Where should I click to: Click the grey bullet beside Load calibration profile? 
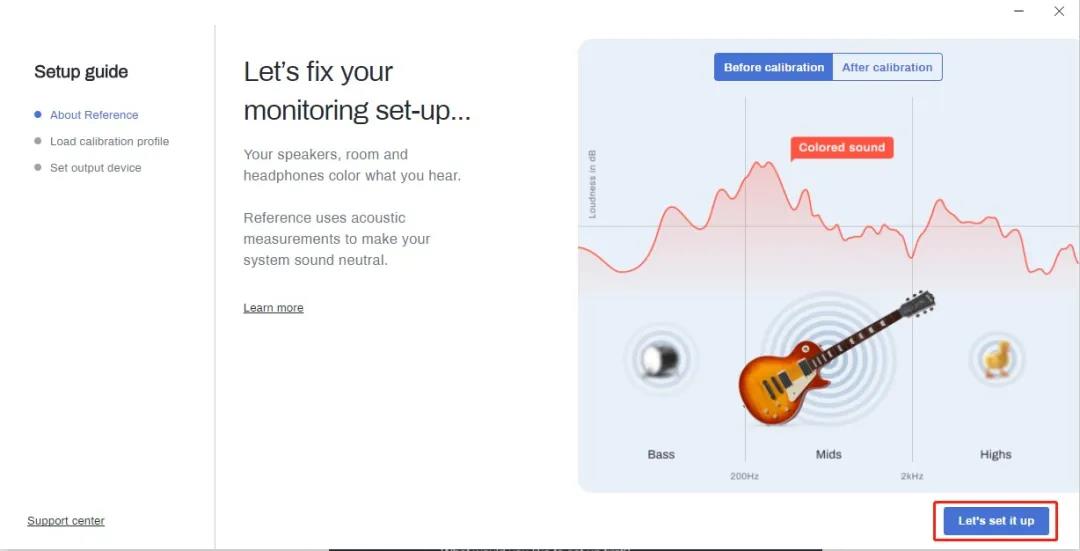[x=38, y=141]
